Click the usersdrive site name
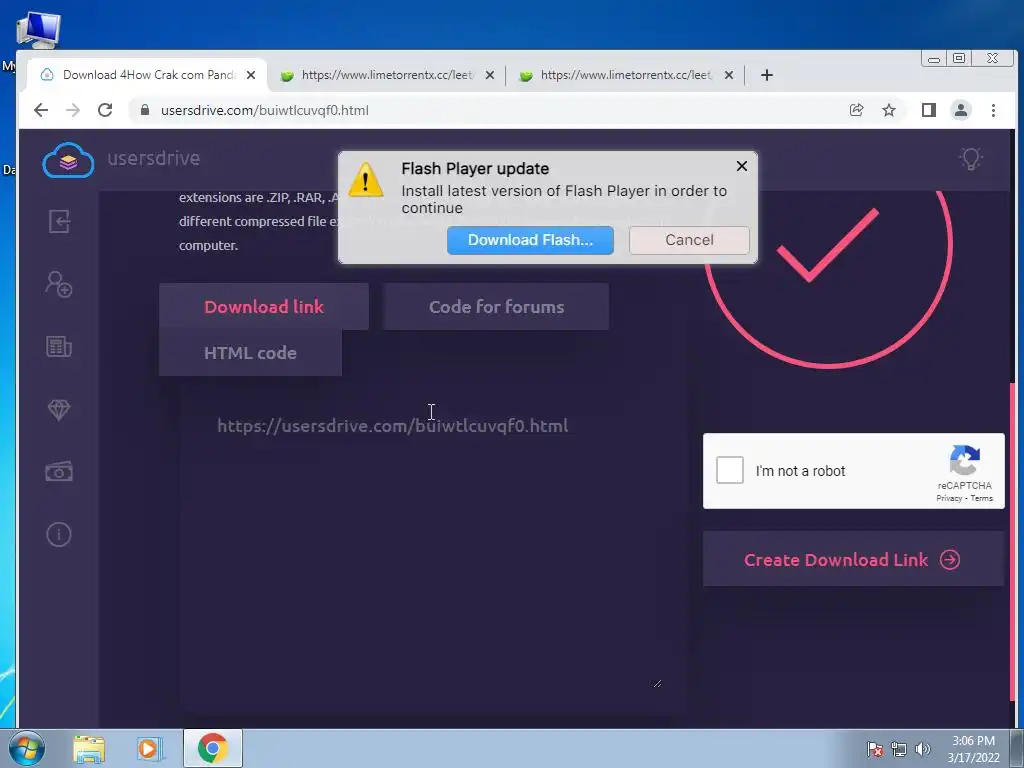Image resolution: width=1024 pixels, height=768 pixels. [x=153, y=158]
